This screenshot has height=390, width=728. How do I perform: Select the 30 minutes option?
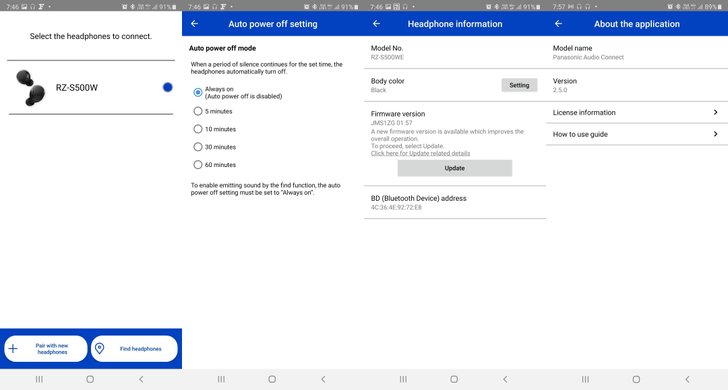pos(198,147)
